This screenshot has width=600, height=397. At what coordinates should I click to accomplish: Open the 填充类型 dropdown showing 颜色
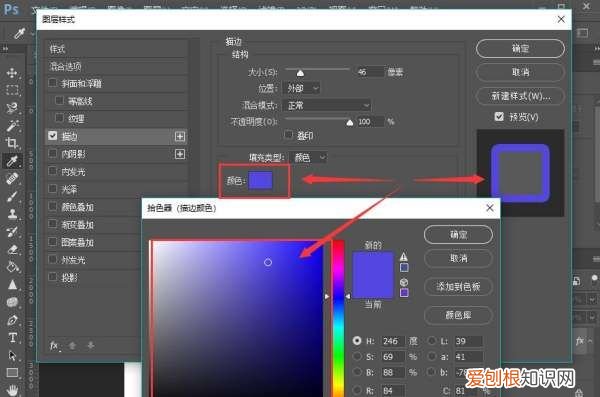[308, 157]
